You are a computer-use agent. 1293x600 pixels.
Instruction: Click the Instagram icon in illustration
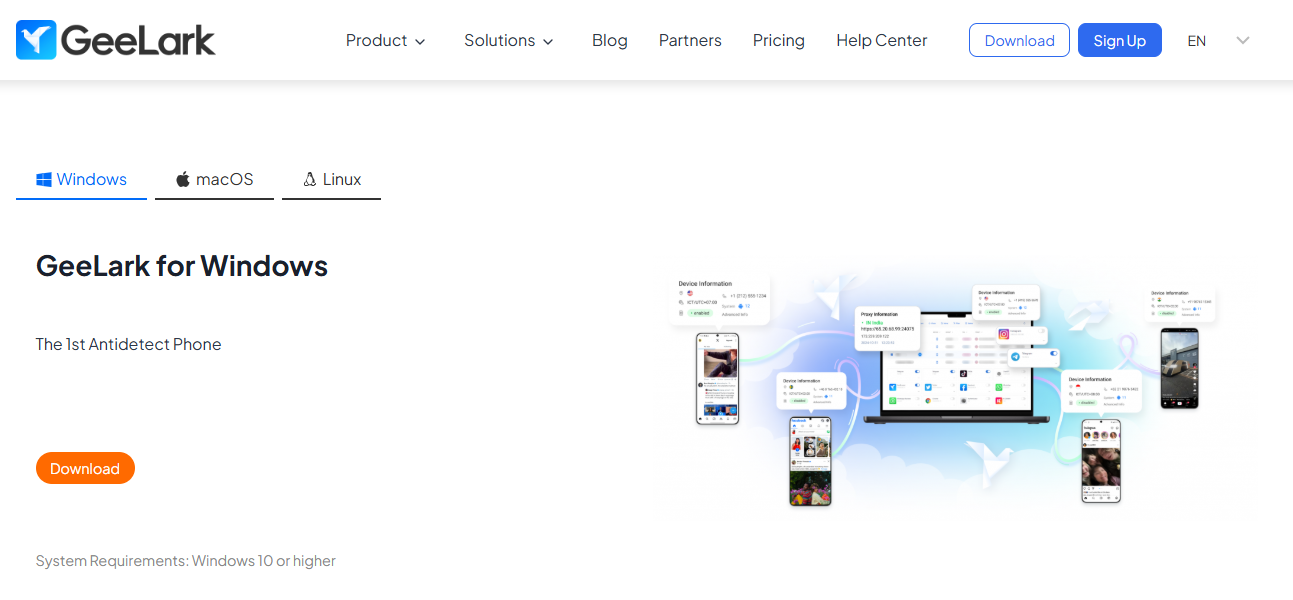[x=1004, y=334]
